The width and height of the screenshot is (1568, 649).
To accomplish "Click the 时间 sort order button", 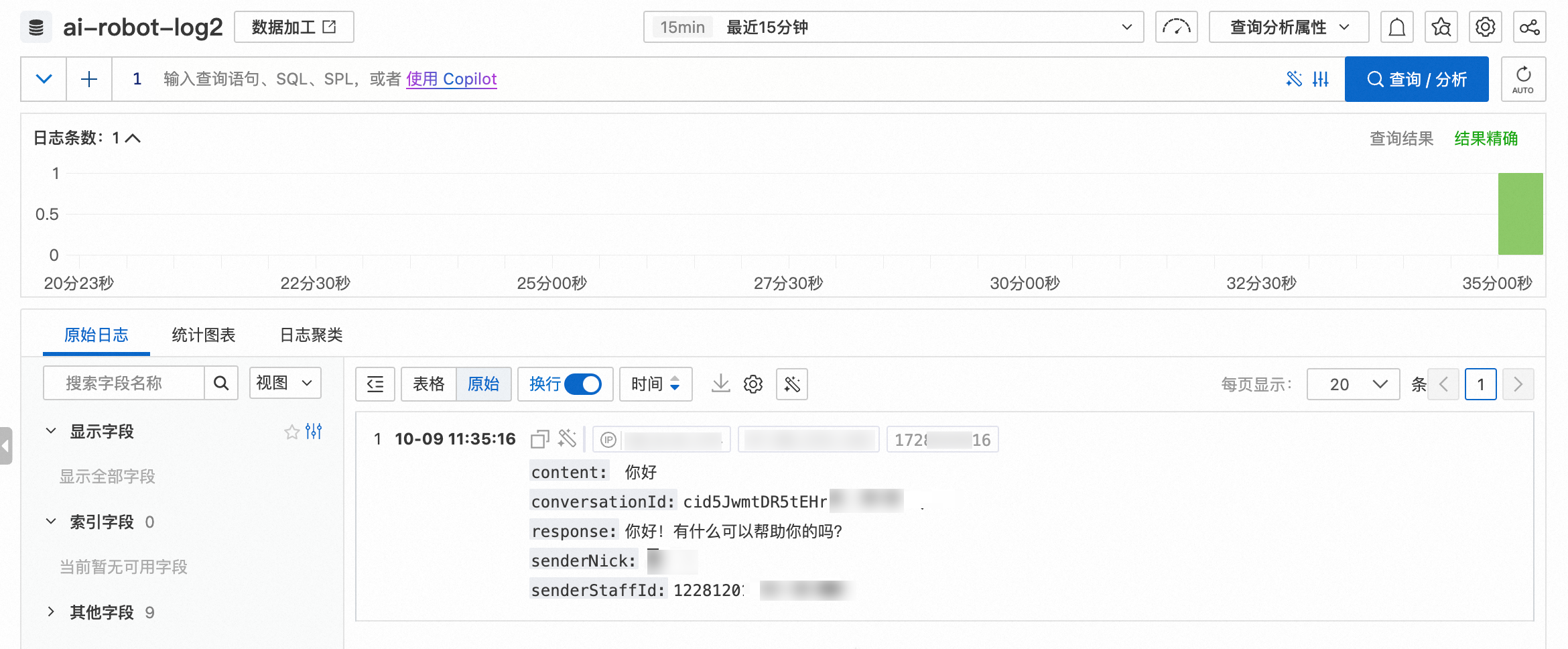I will click(x=656, y=384).
